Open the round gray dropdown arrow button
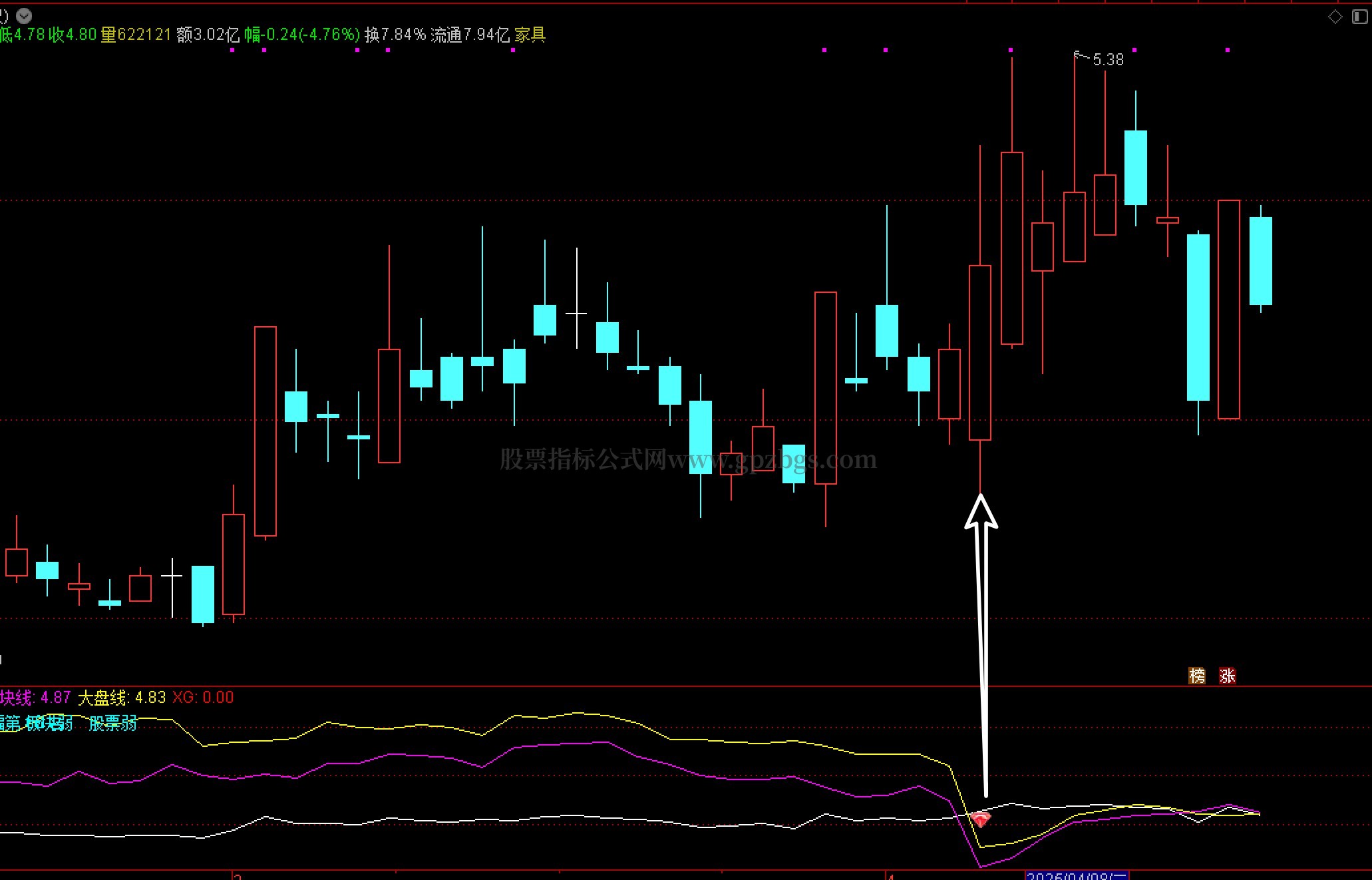 tap(24, 15)
